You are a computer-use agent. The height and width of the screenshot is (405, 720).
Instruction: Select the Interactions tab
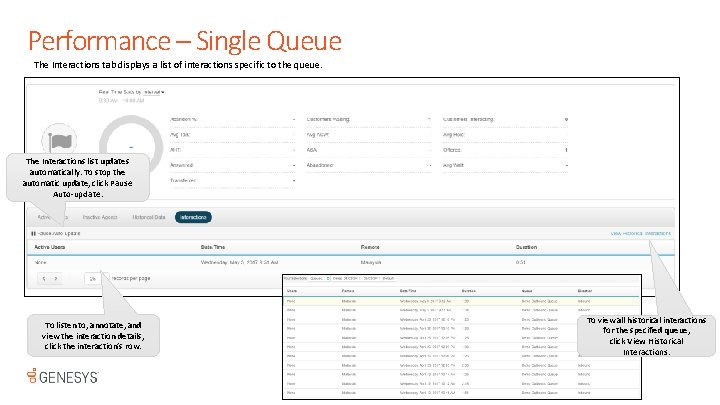point(193,217)
